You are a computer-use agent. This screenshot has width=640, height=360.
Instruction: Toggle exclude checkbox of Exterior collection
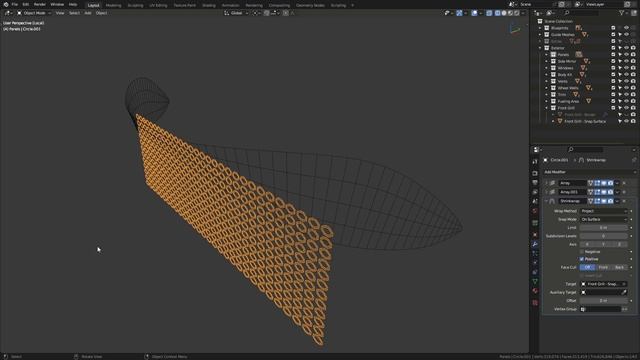pos(613,48)
